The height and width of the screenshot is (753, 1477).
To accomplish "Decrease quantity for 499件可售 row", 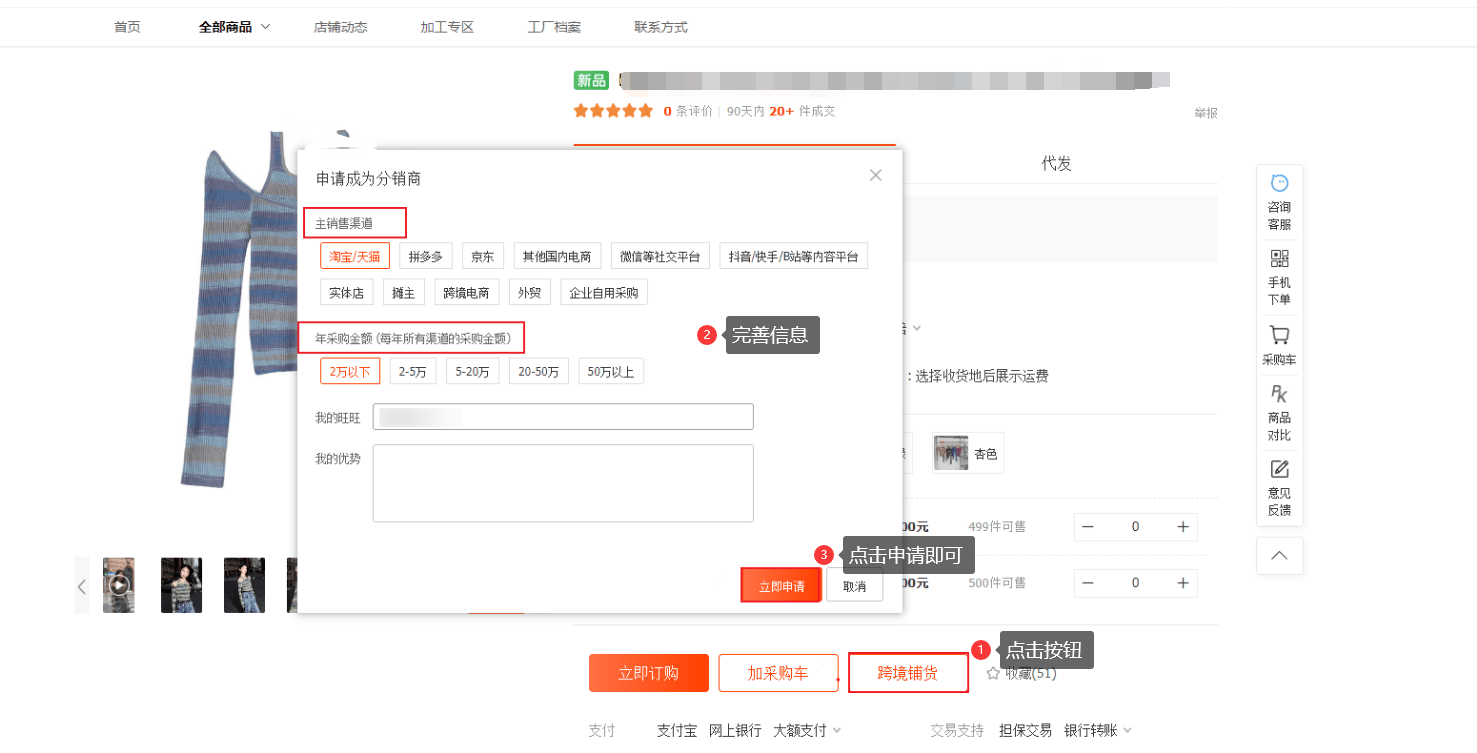I will coord(1088,527).
